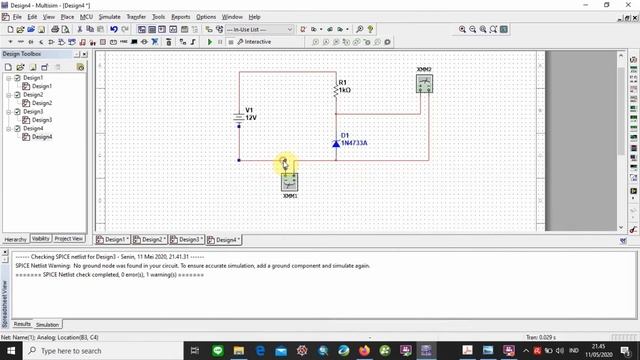Switch to Design2 sheet tab
The height and width of the screenshot is (360, 640).
150,240
